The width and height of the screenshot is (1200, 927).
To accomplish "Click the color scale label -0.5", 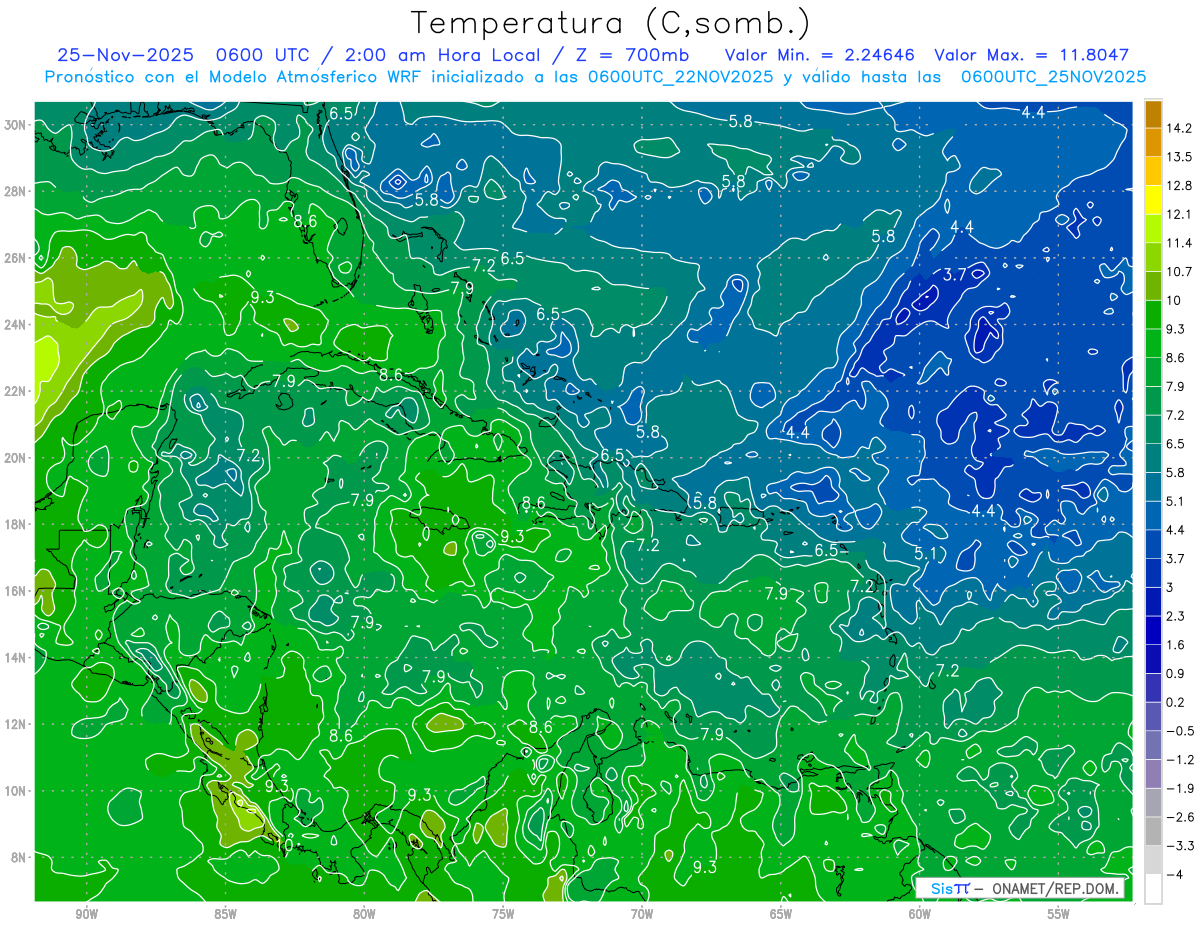I will 1179,731.
